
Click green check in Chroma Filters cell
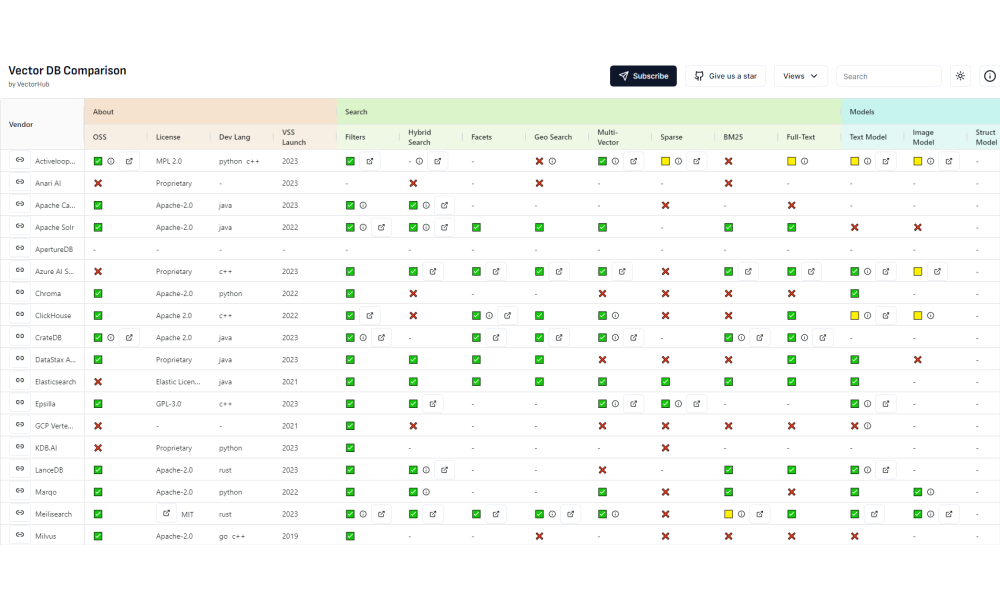click(350, 293)
